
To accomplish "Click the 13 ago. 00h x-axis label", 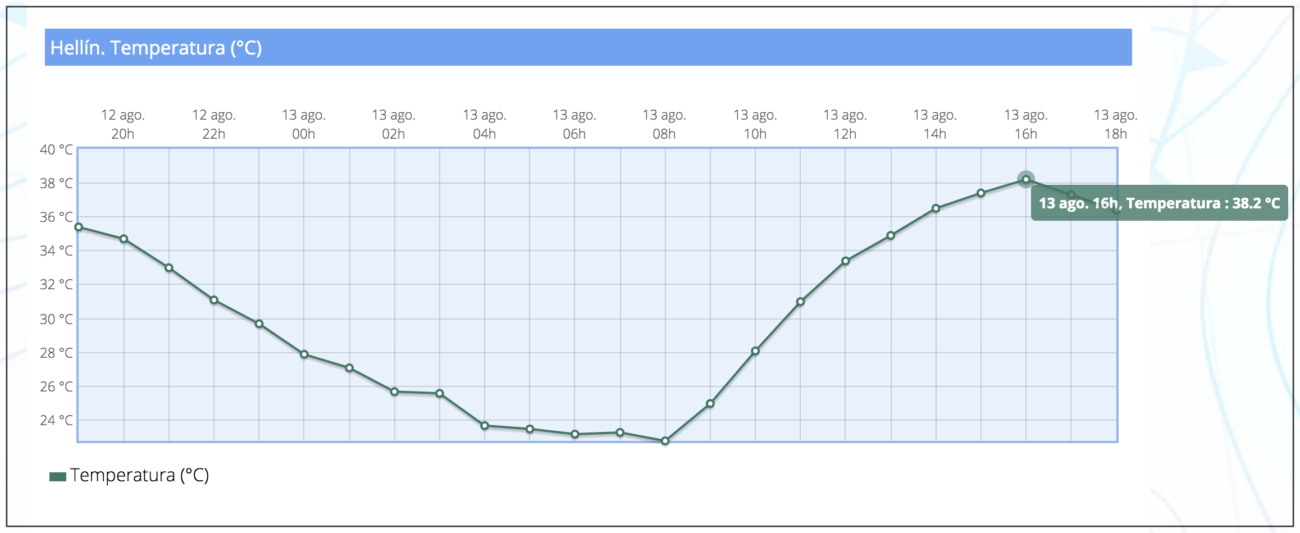I will (x=304, y=124).
